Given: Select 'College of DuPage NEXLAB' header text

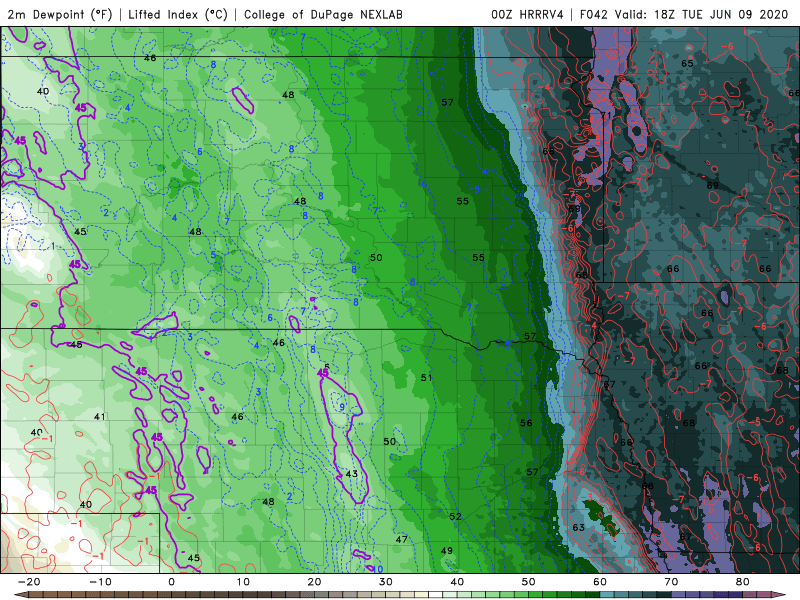Looking at the screenshot, I should tap(323, 14).
